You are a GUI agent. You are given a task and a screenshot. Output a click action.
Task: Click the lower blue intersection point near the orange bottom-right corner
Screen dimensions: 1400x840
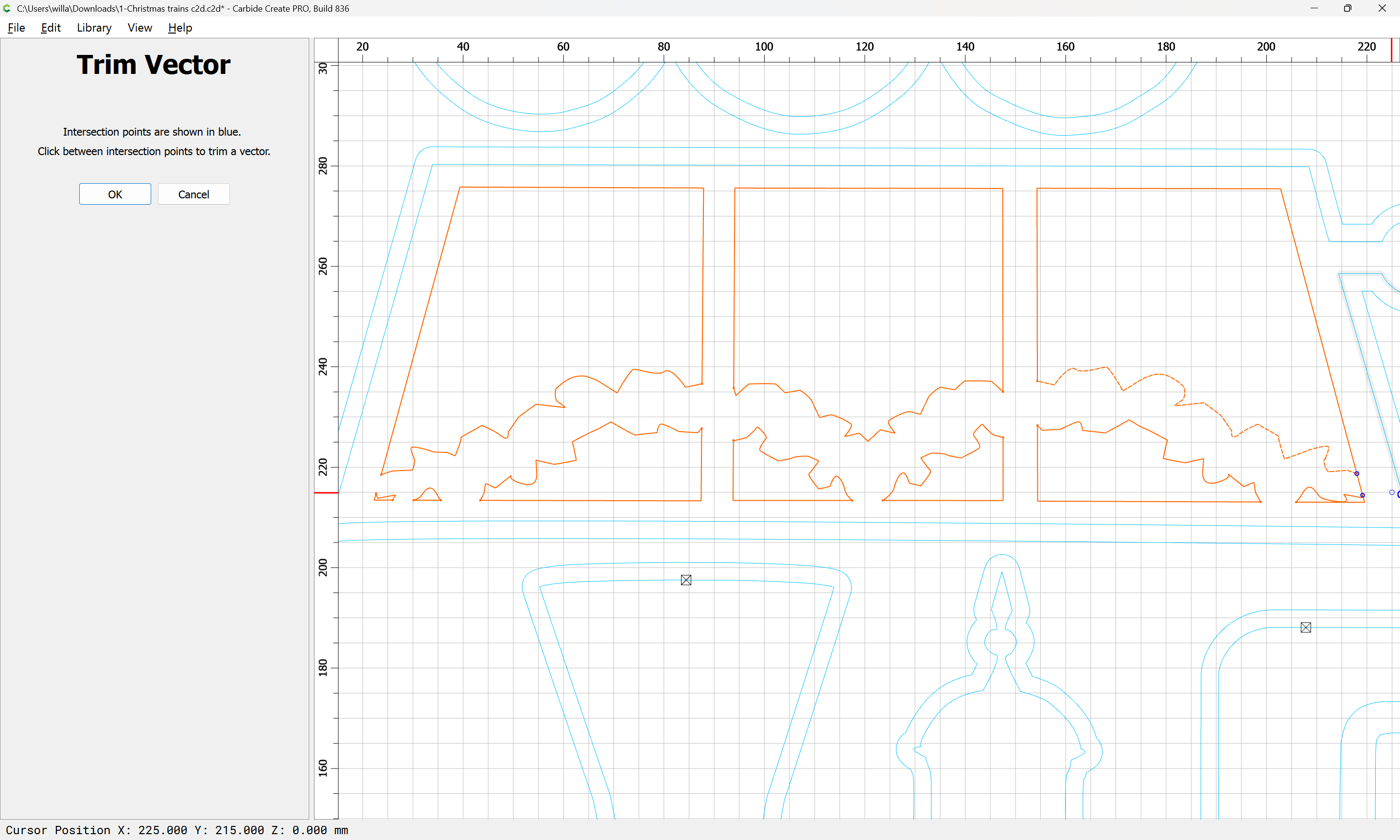(1362, 495)
